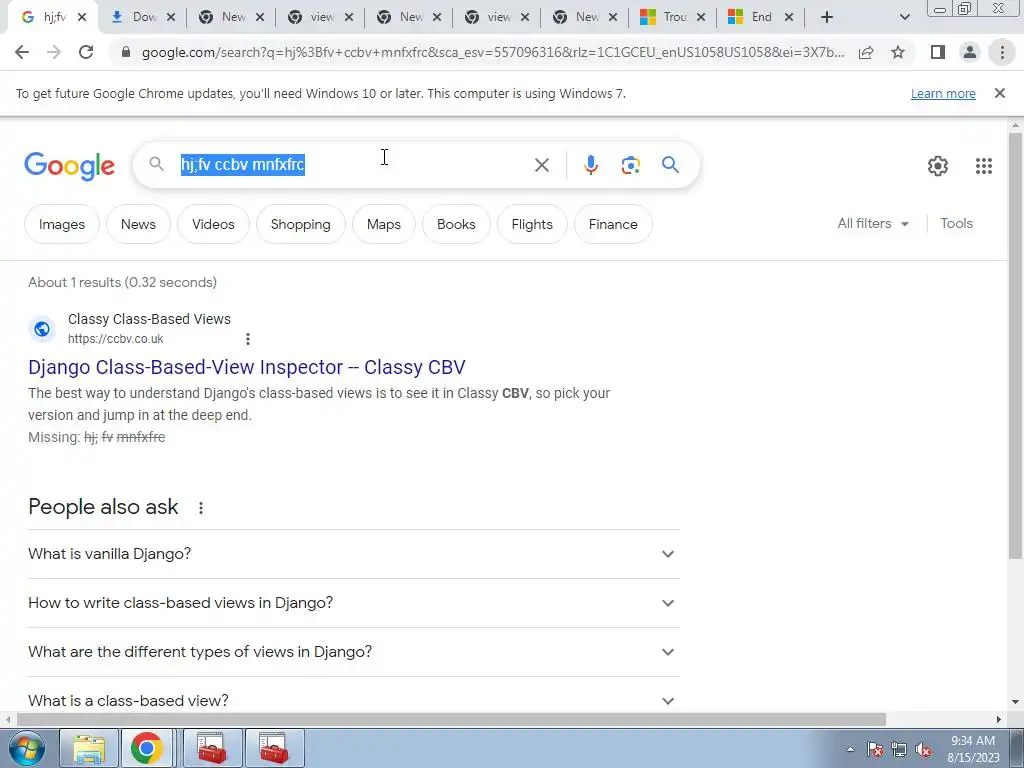Bookmark this tab with the star icon
This screenshot has width=1024, height=768.
(898, 52)
